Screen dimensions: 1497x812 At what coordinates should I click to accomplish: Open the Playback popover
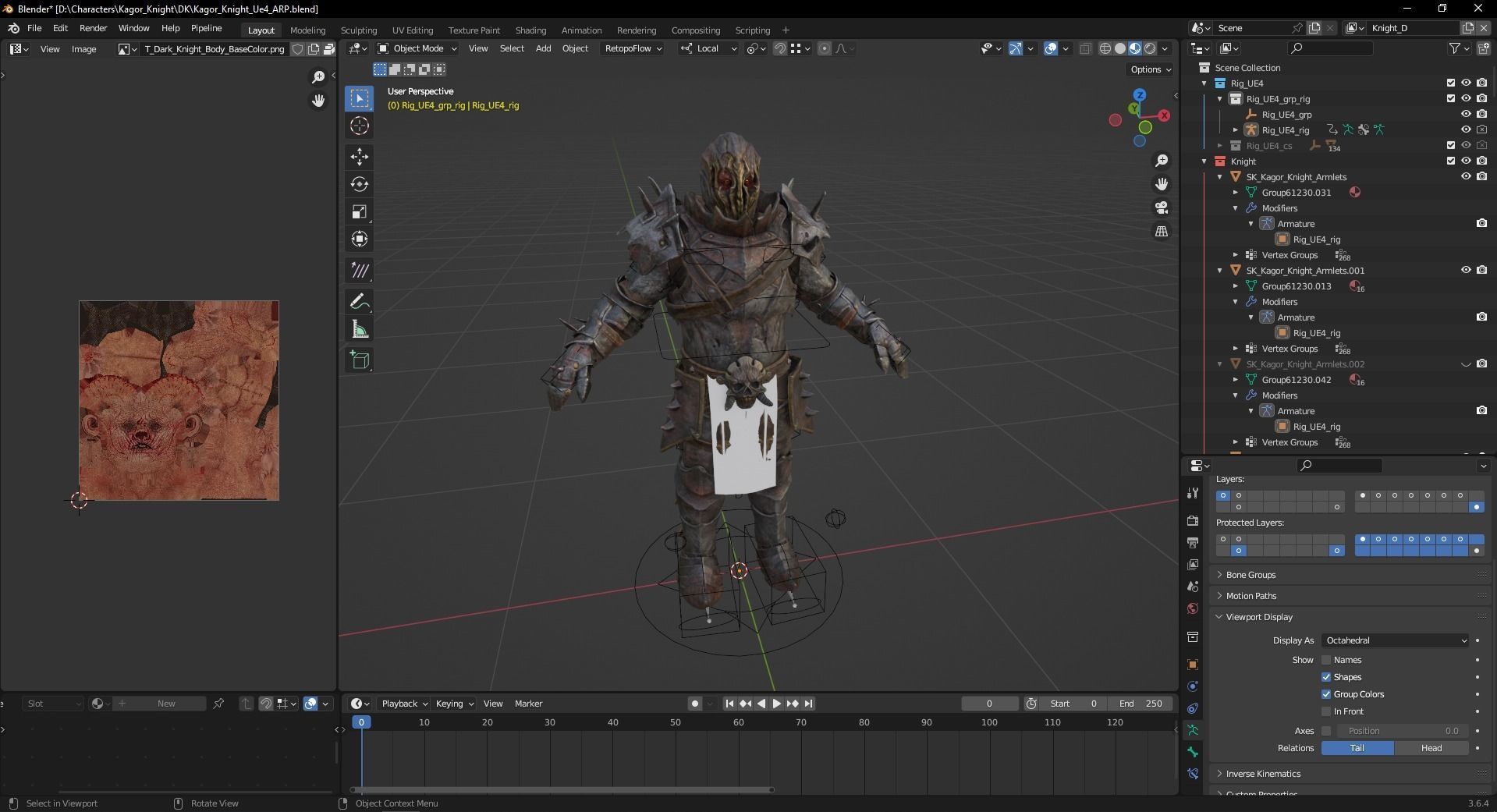(404, 704)
